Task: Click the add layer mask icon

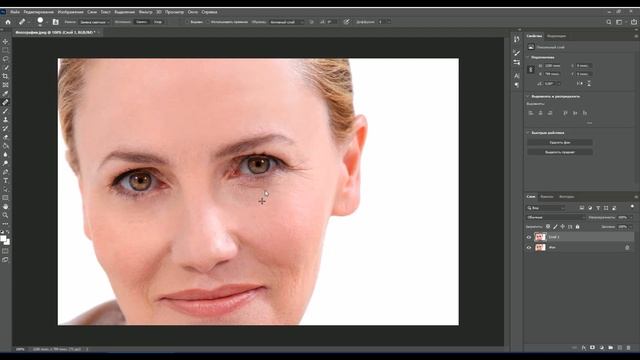Action: pos(593,348)
